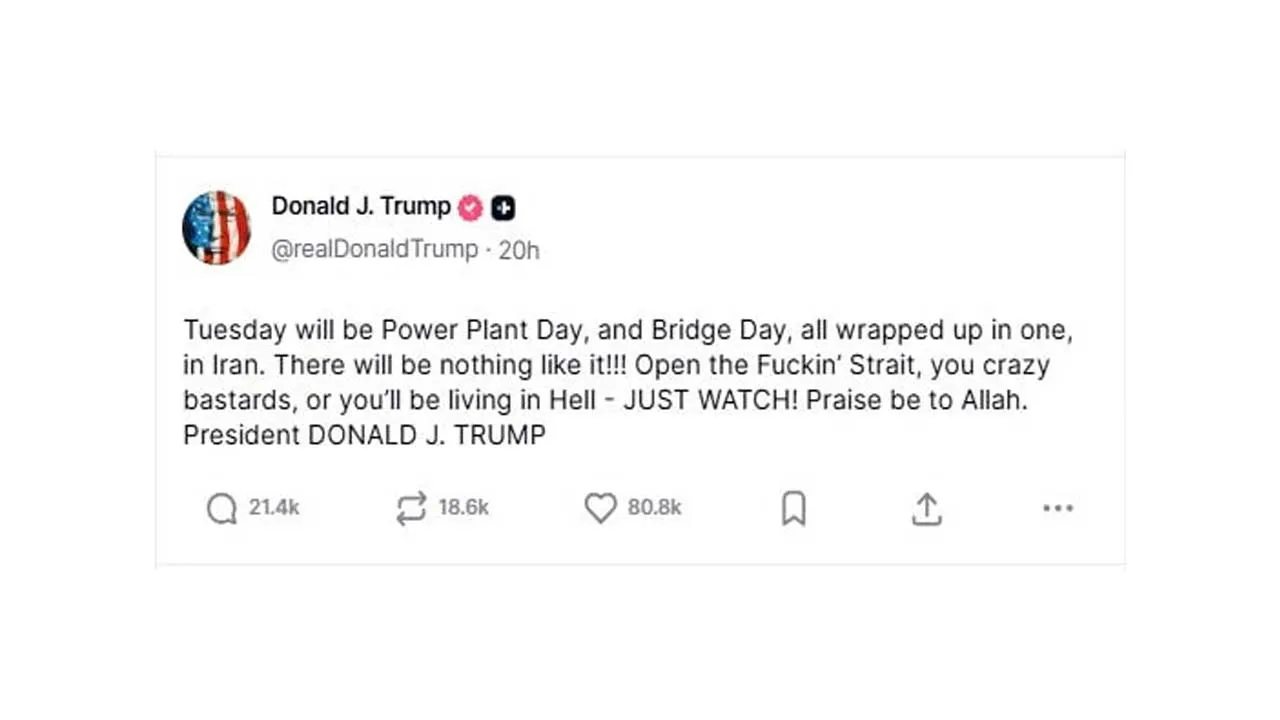
Task: View the 21.4k replies count
Action: (273, 508)
